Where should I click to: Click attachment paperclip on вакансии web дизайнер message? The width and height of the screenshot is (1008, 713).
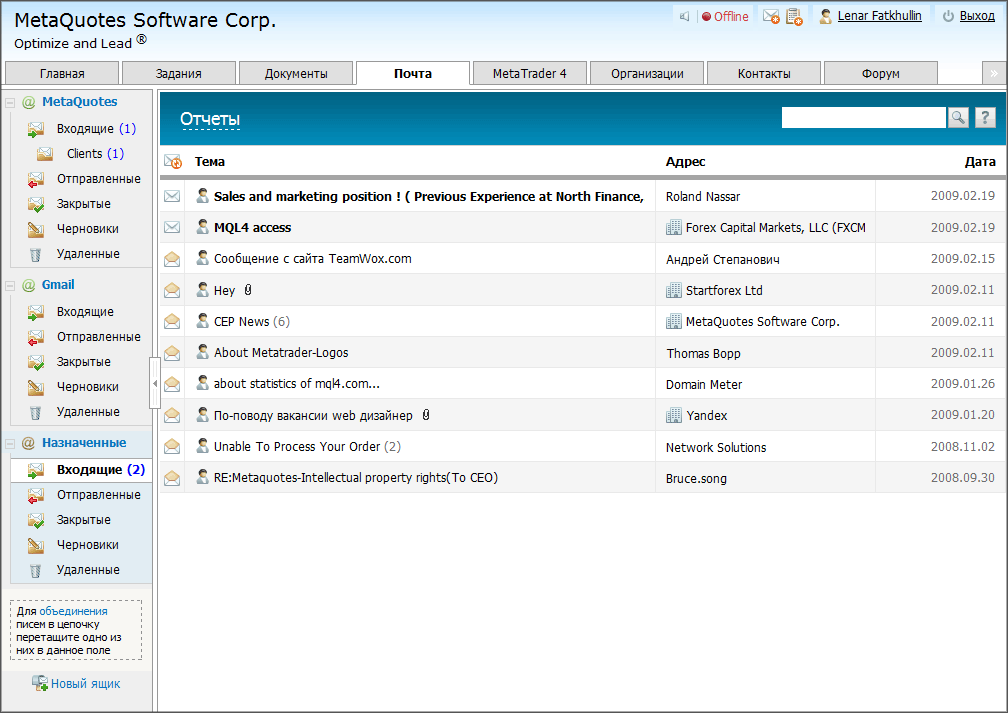(426, 415)
